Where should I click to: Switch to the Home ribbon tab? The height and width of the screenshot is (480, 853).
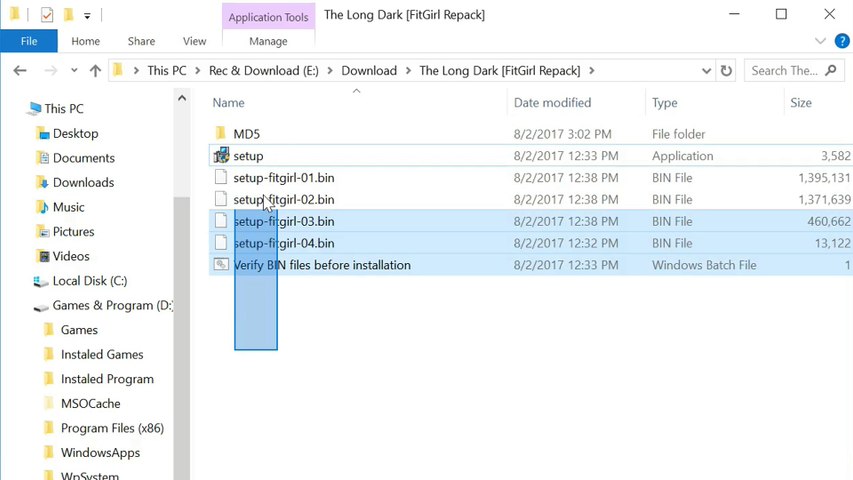[x=85, y=41]
